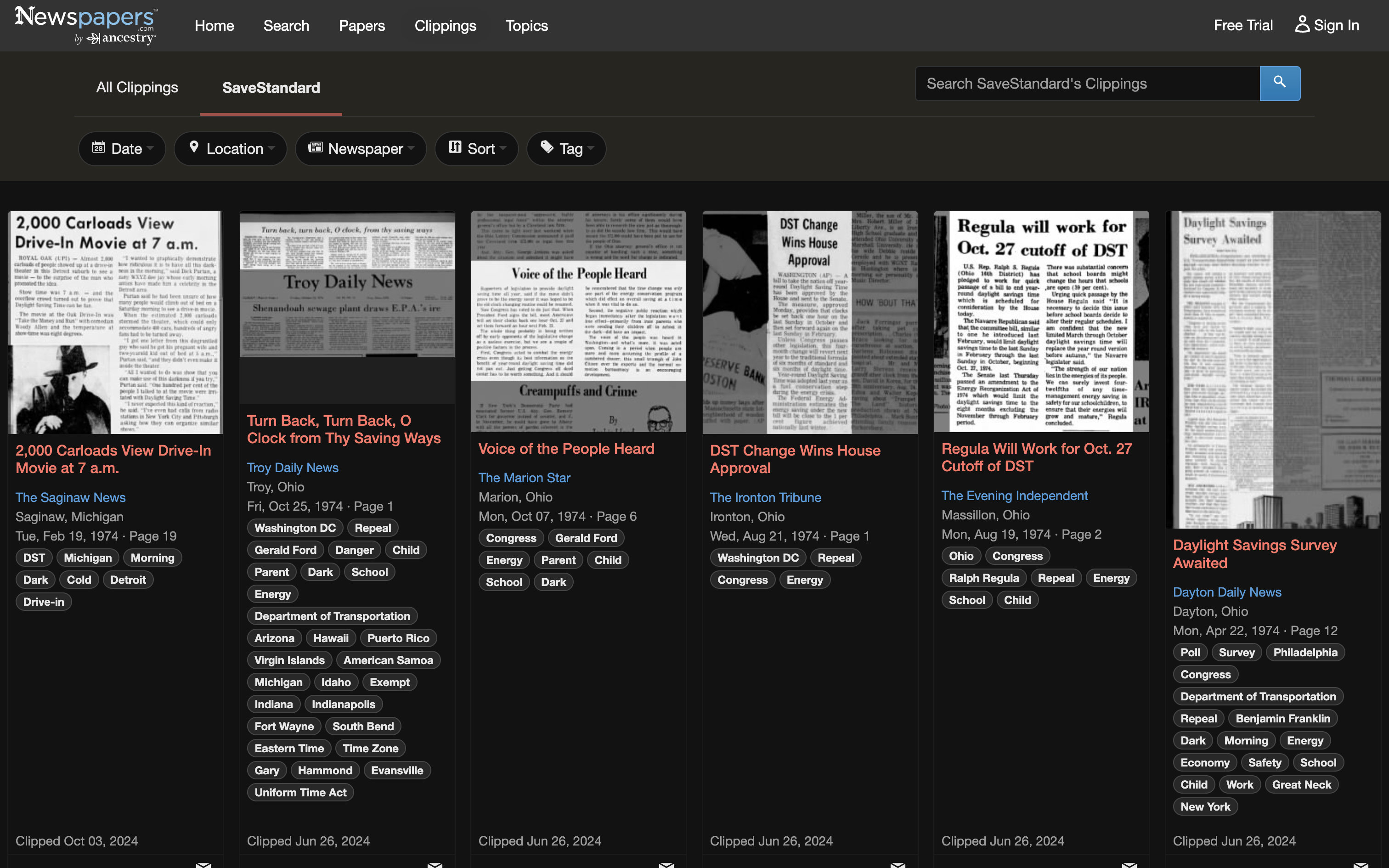The height and width of the screenshot is (868, 1389).
Task: Click the tag icon in Tag filter
Action: pyautogui.click(x=547, y=147)
